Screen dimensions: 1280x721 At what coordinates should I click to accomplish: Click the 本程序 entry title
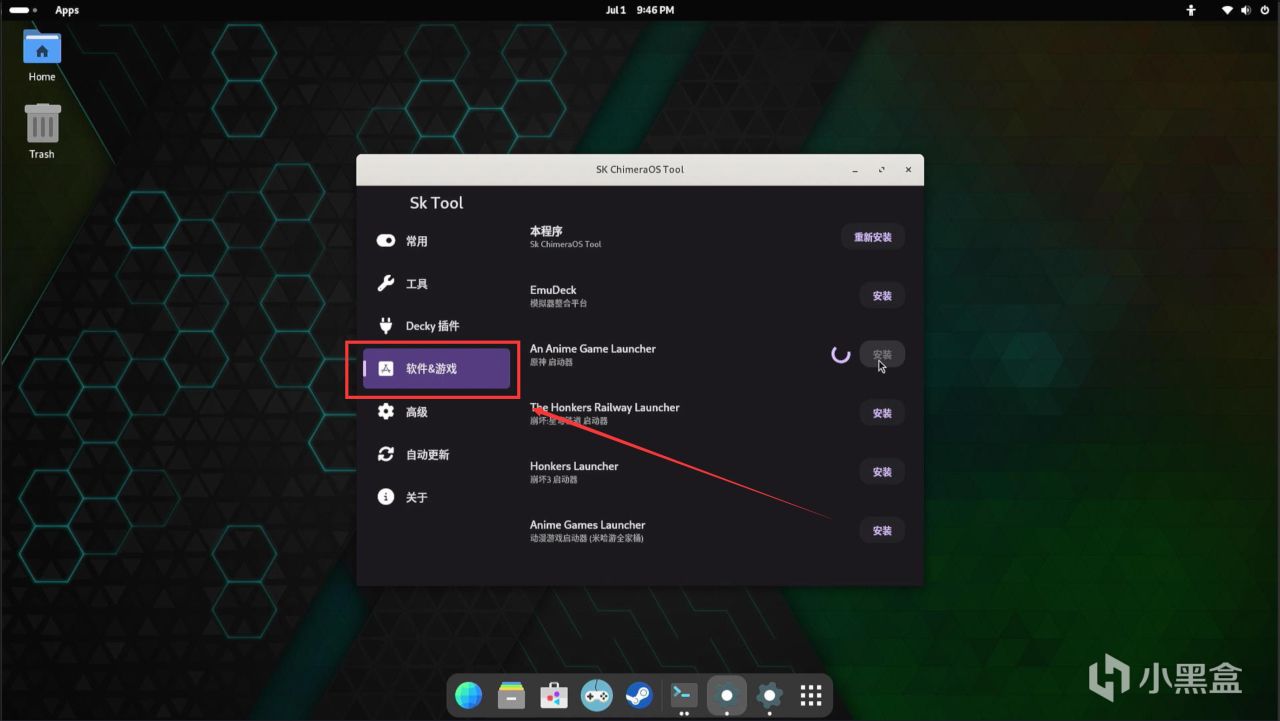(546, 231)
